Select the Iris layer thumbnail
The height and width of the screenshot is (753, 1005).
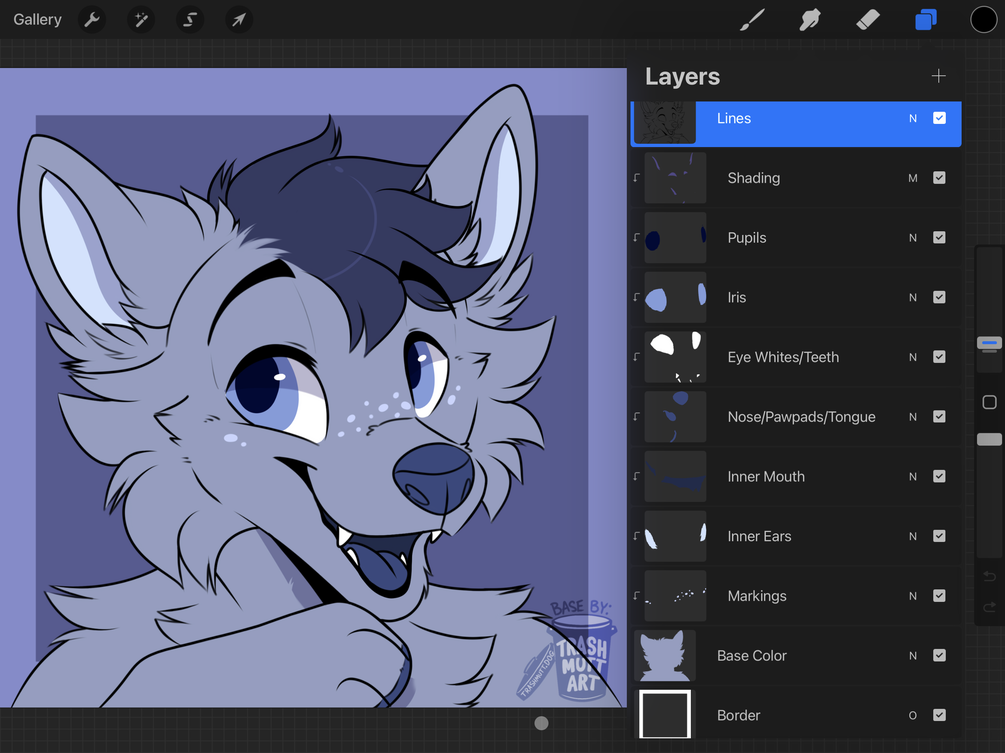676,297
